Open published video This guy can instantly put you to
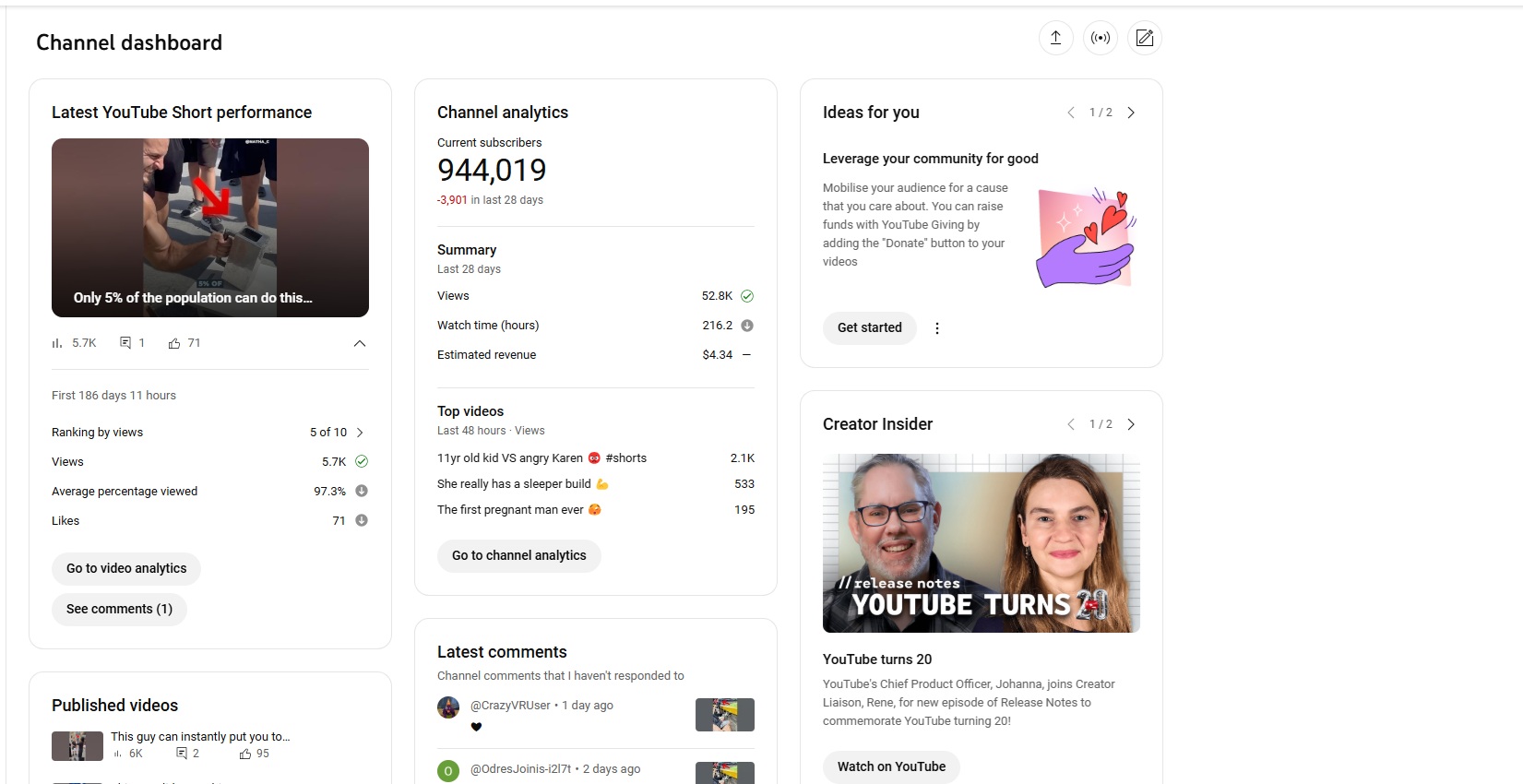The height and width of the screenshot is (784, 1523). [x=200, y=737]
